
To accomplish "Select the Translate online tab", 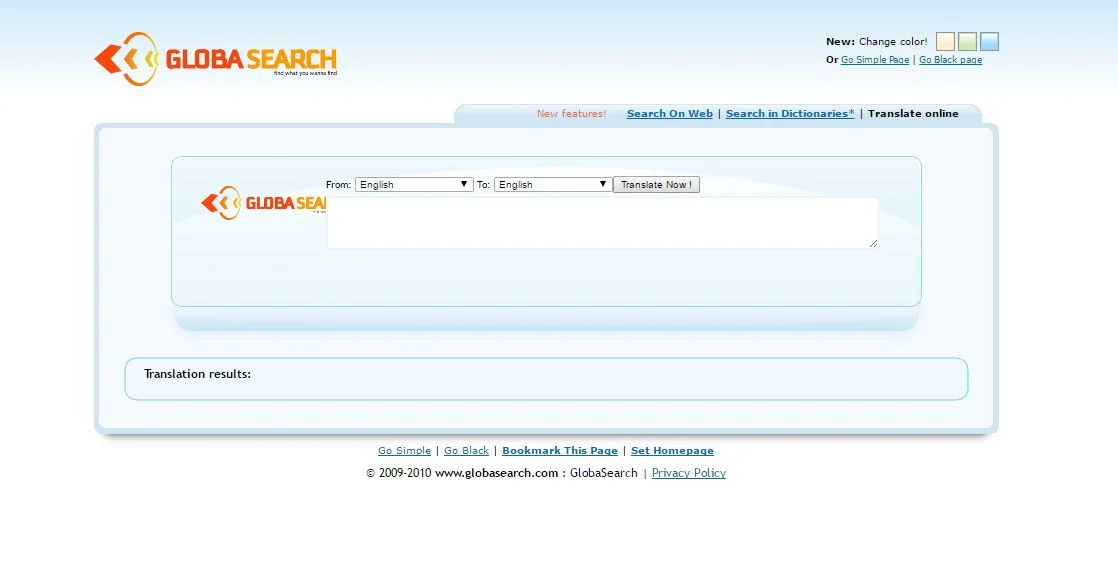I will 913,113.
